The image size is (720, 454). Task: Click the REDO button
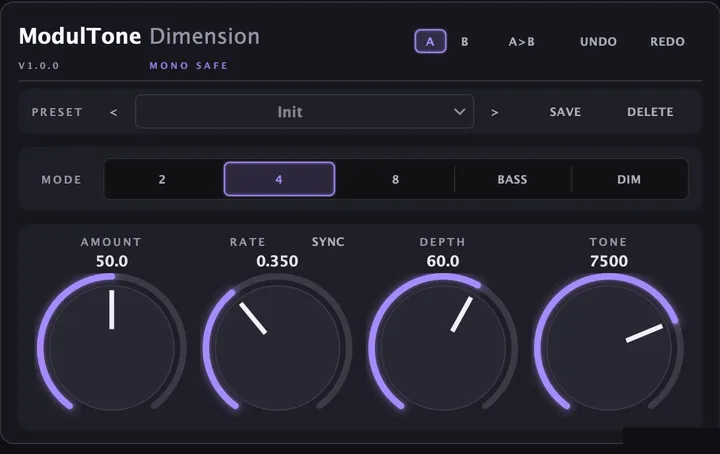click(667, 42)
